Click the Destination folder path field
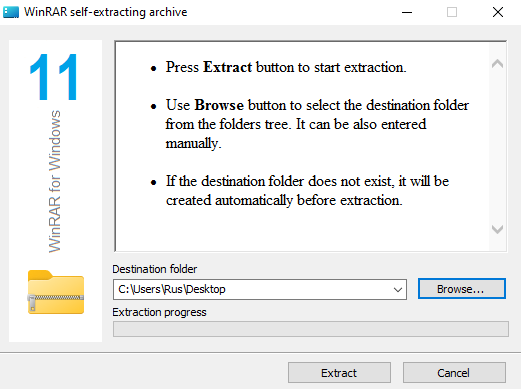This screenshot has height=389, width=521. (260, 289)
